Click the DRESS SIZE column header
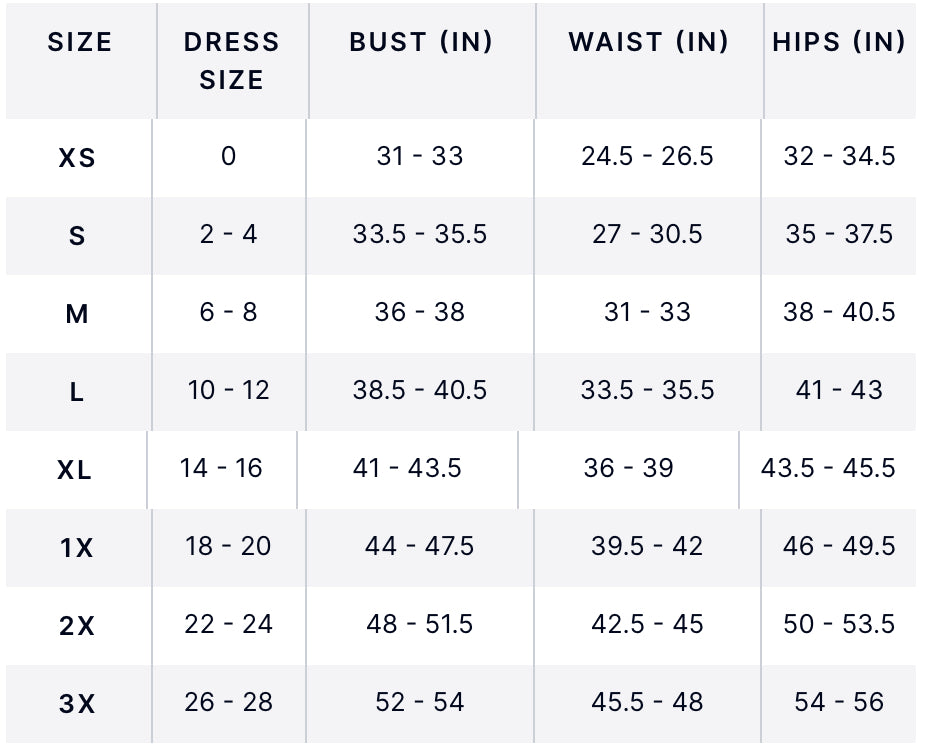Viewport: 925px width, 751px height. coord(231,61)
